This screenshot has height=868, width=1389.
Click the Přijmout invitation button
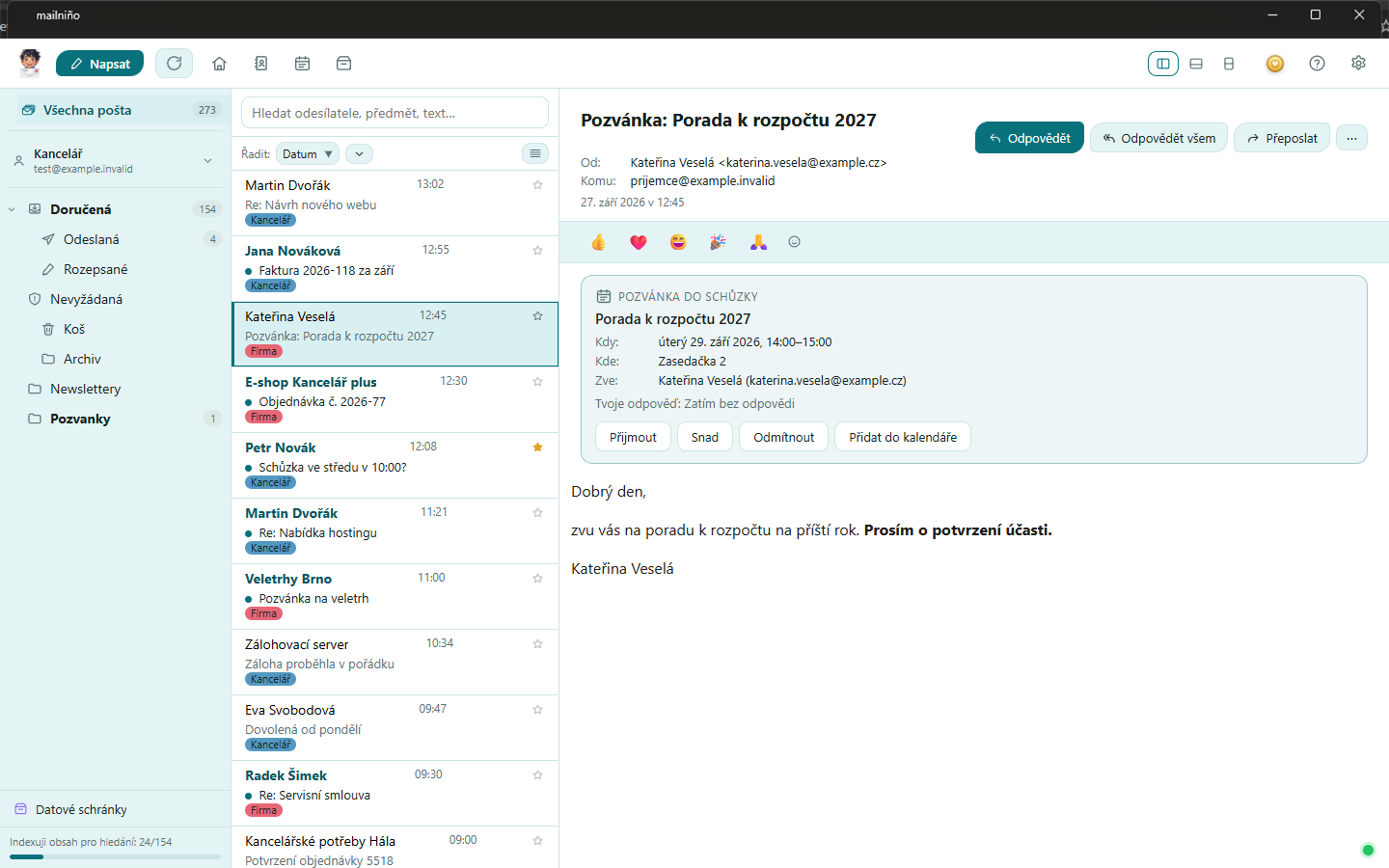[633, 437]
